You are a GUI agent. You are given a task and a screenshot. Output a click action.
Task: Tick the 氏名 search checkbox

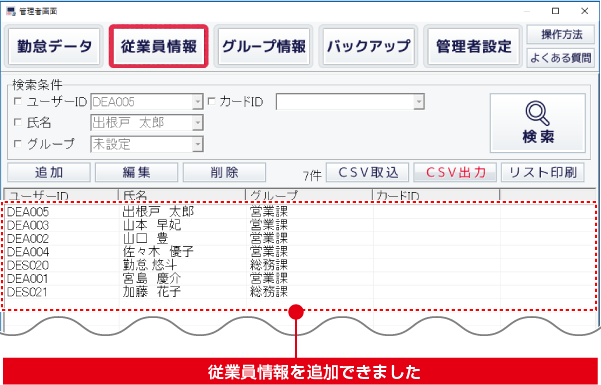click(x=18, y=123)
